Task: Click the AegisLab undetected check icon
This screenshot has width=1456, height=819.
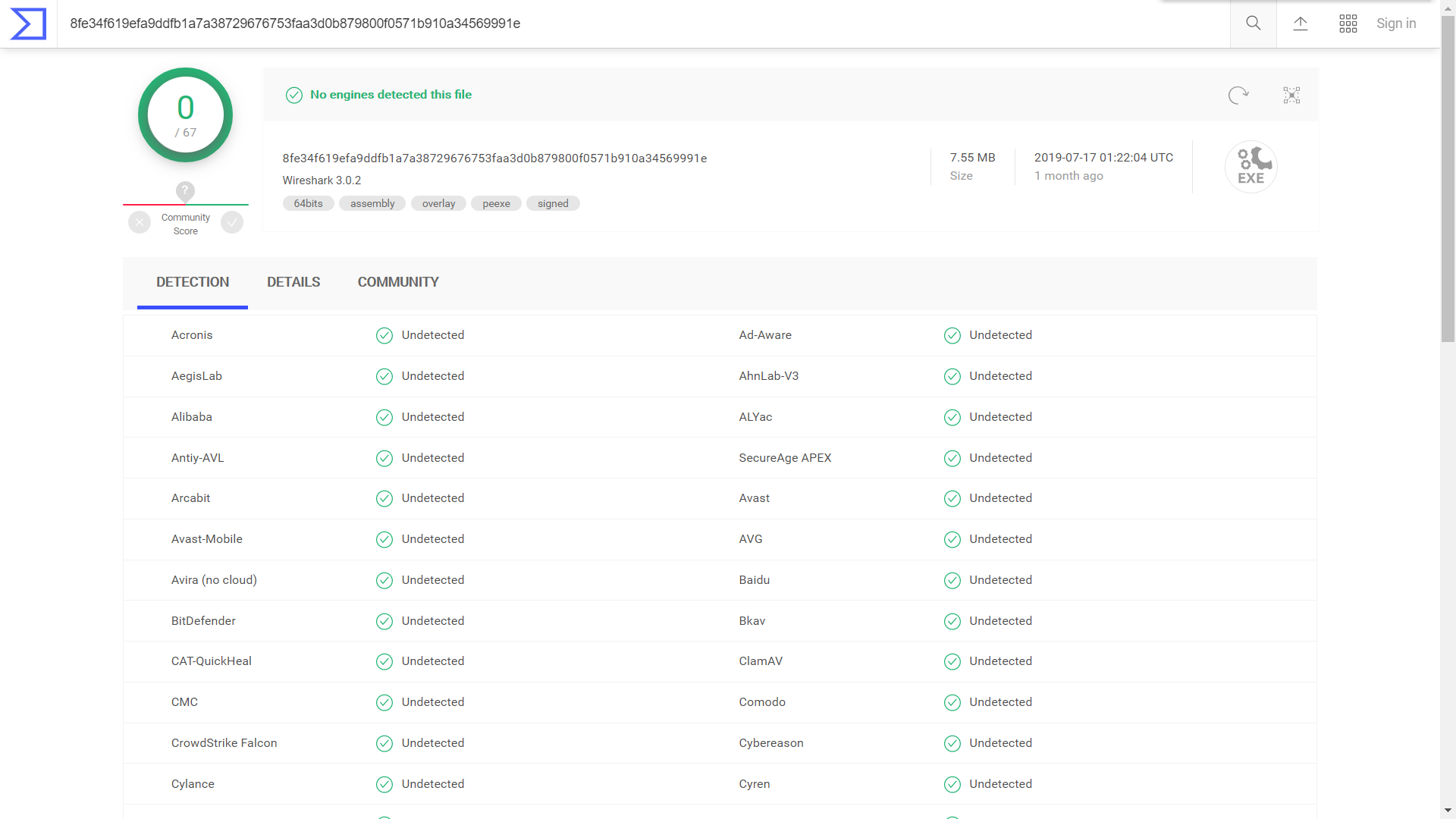Action: coord(384,376)
